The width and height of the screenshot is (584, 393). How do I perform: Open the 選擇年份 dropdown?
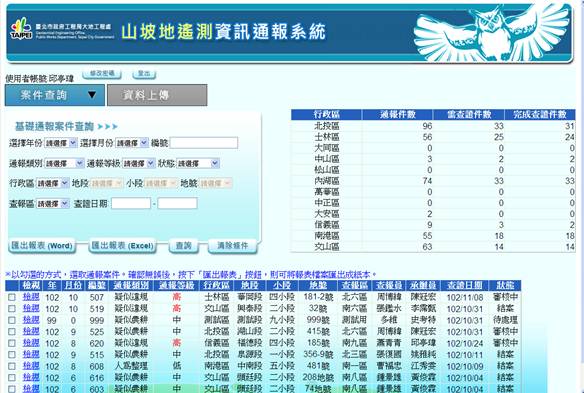point(61,143)
